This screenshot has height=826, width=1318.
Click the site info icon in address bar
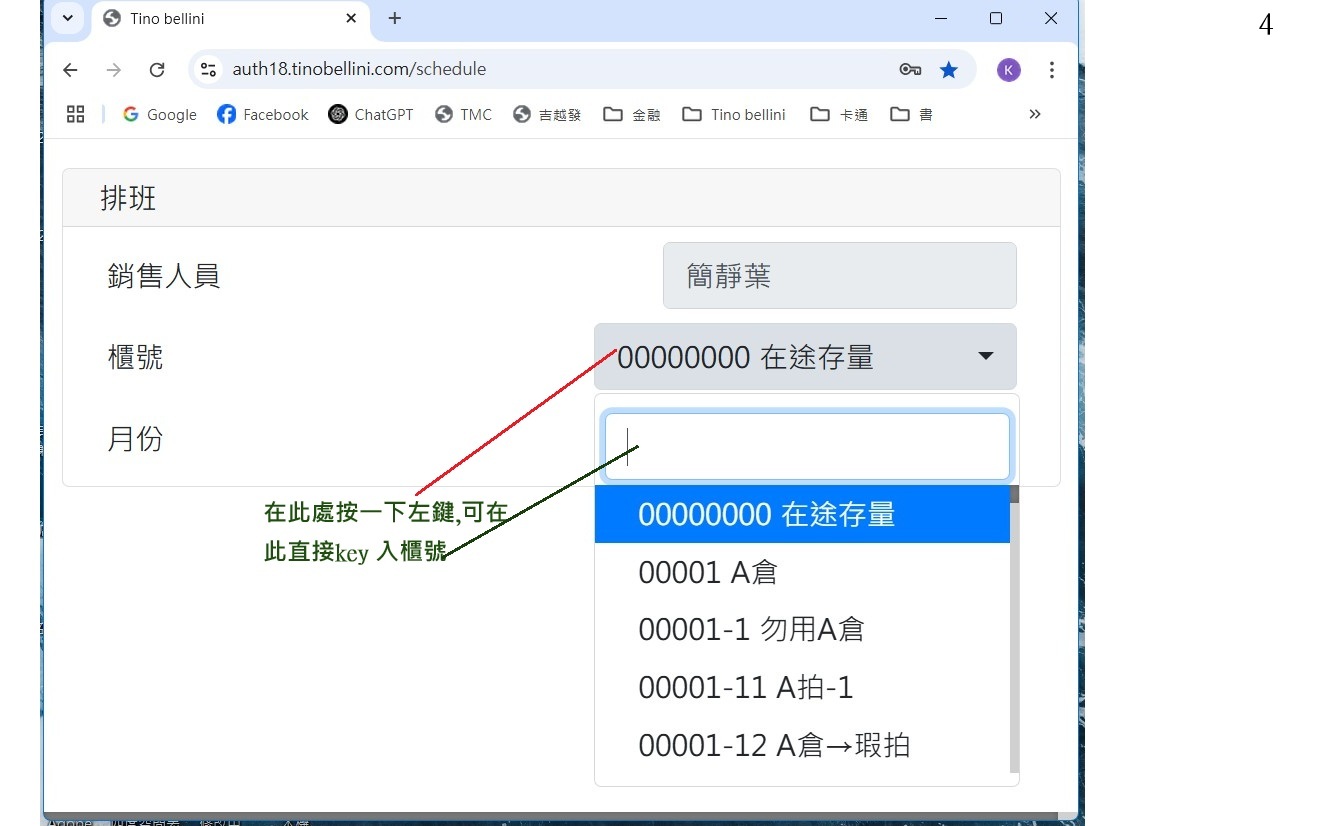208,70
